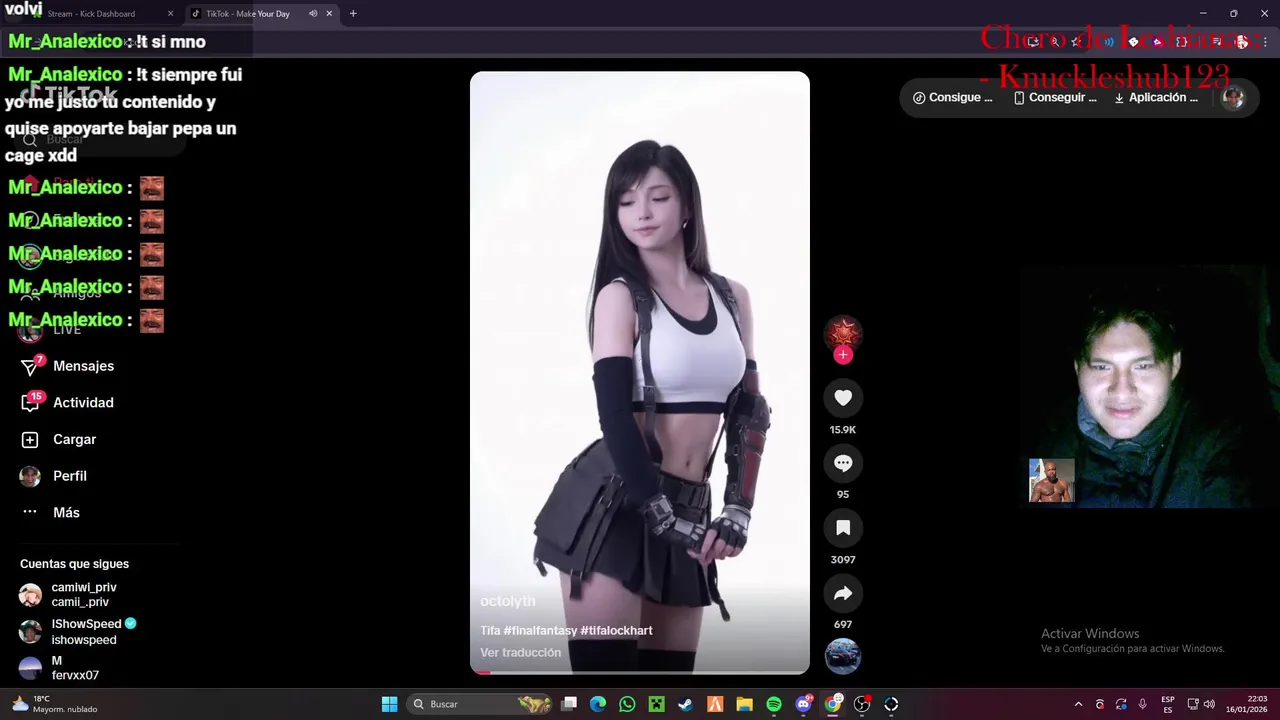Click the Conseguir button with phone icon

click(1055, 98)
